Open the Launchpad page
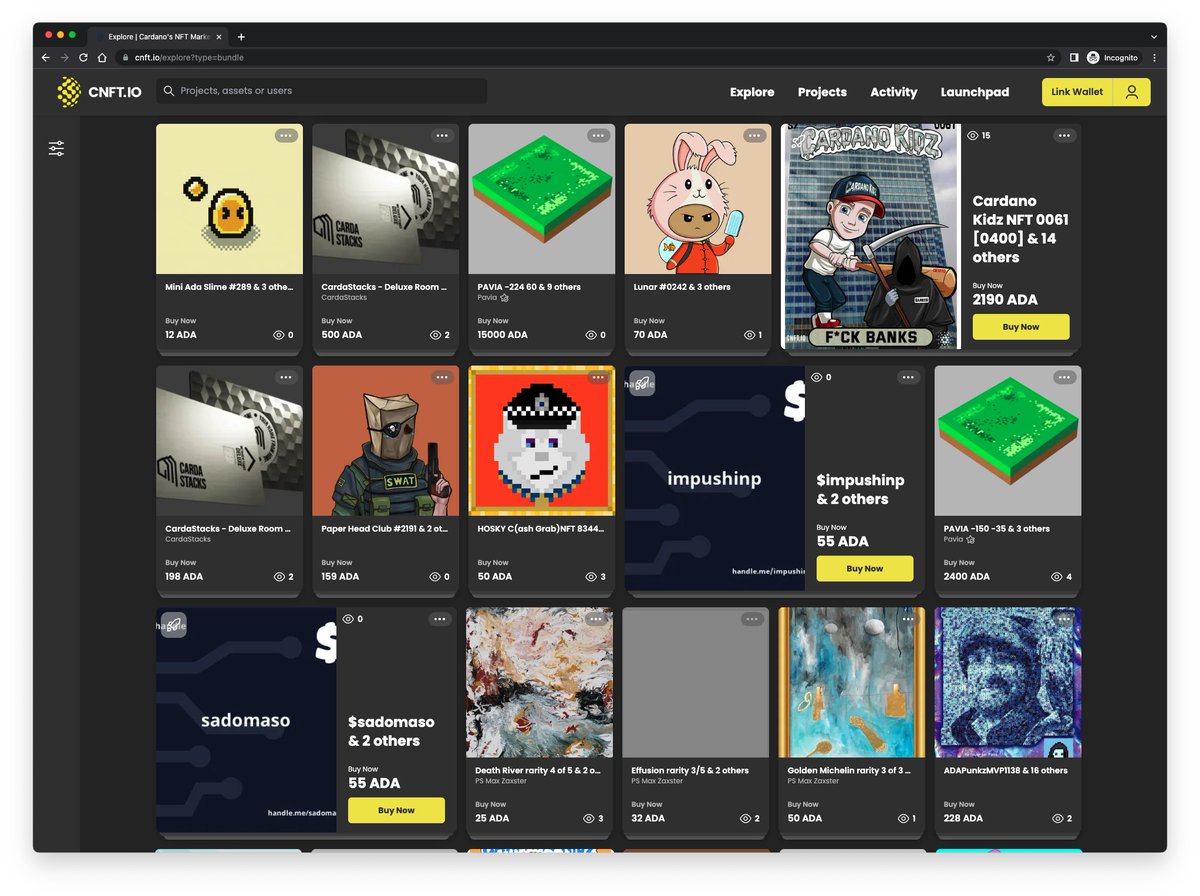 (975, 92)
